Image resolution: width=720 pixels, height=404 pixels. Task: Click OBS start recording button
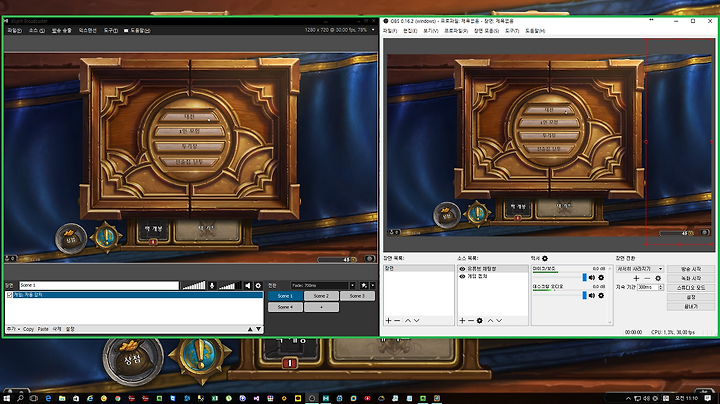pos(691,278)
